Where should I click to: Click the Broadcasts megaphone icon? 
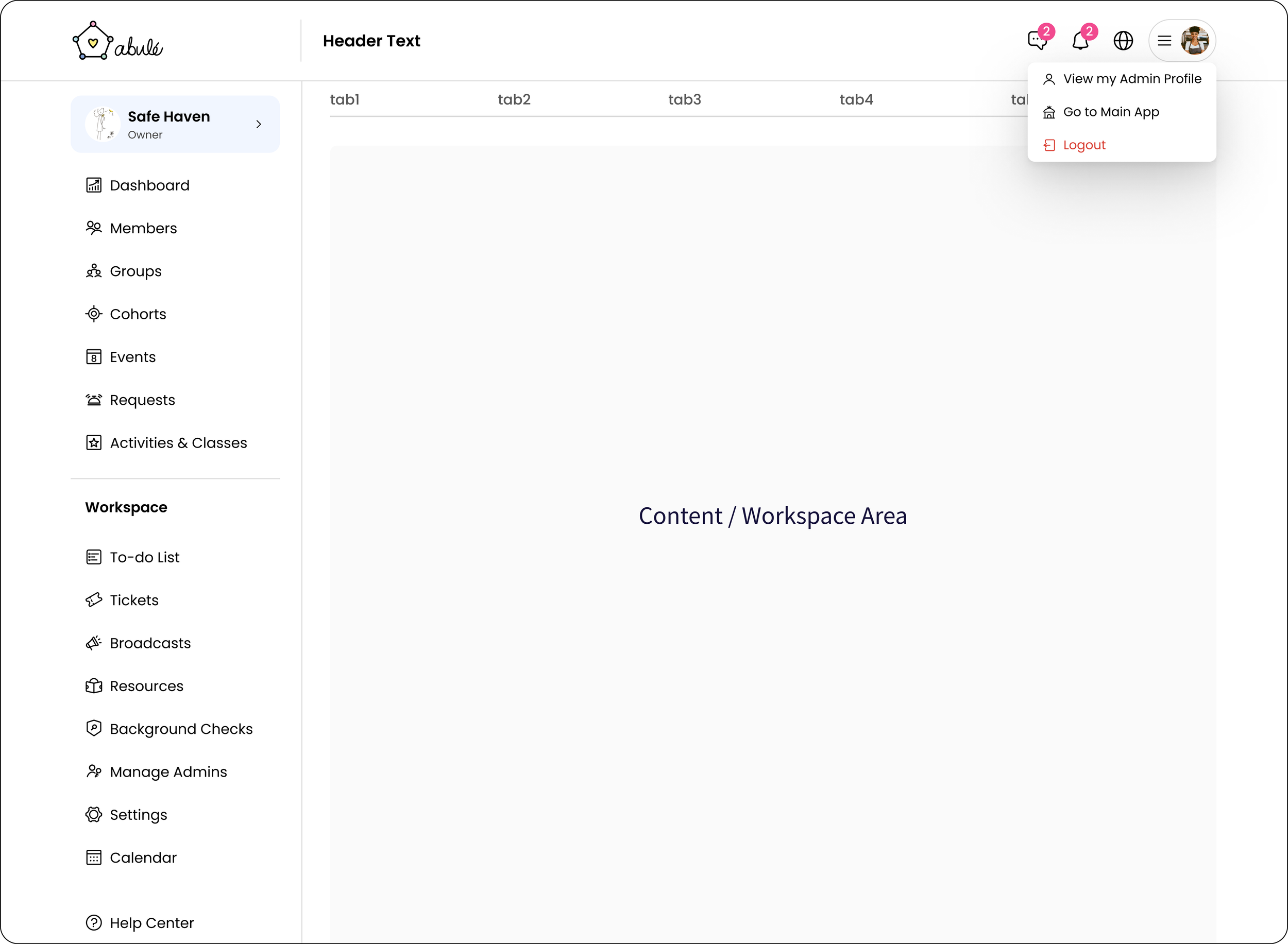pyautogui.click(x=94, y=643)
